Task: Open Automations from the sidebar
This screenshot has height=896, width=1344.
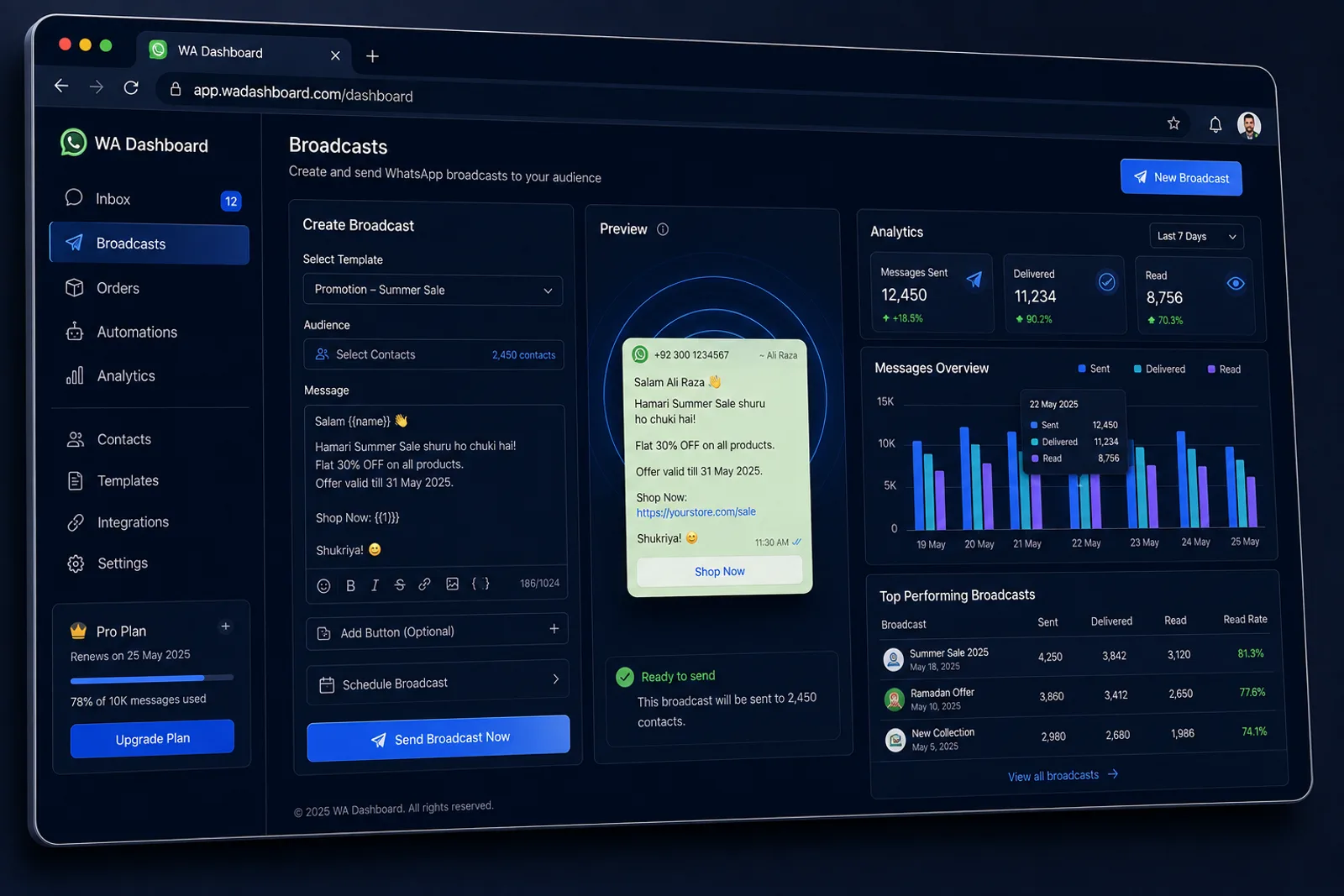Action: (150, 332)
